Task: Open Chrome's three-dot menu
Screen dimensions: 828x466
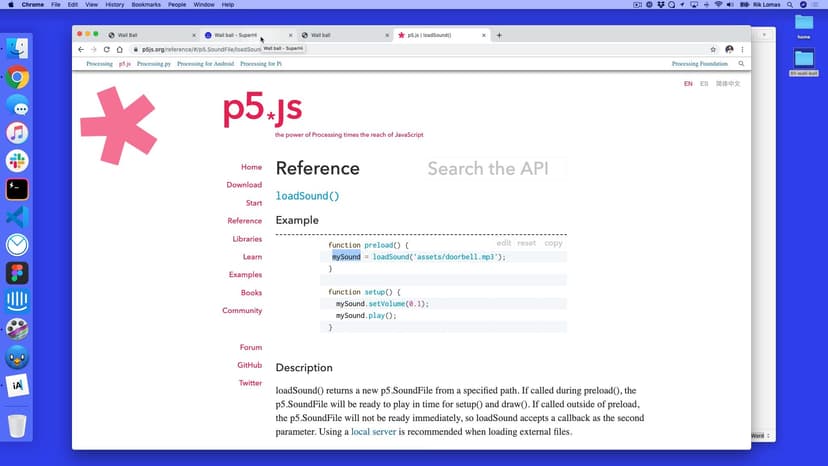Action: (742, 49)
